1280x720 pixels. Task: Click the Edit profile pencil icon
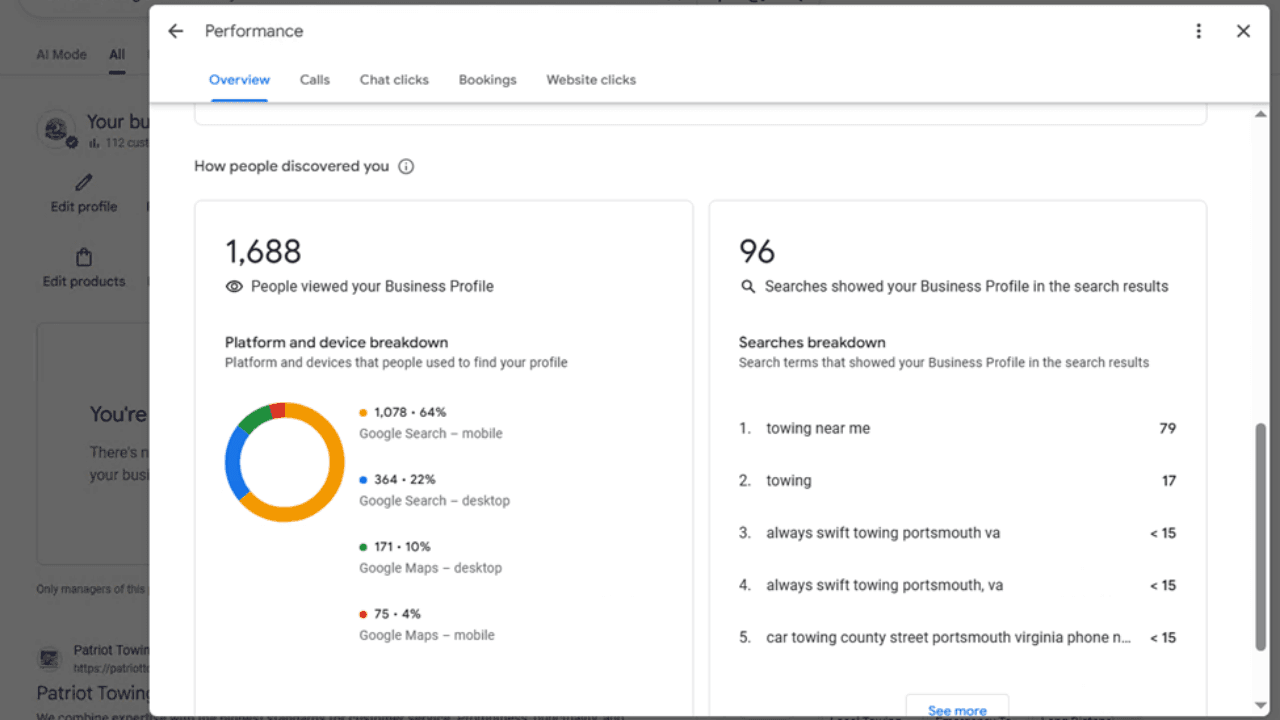pyautogui.click(x=84, y=183)
